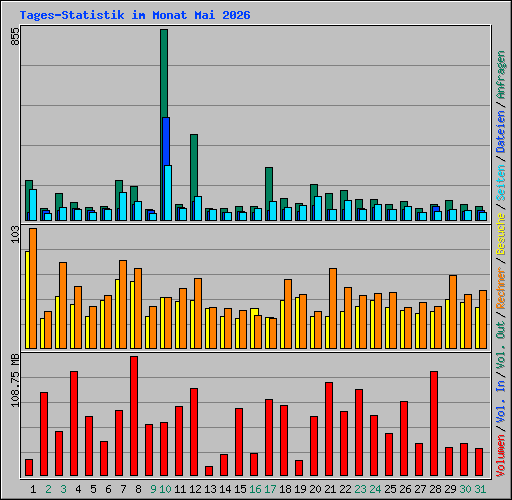Image resolution: width=512 pixels, height=500 pixels.
Task: Click the red Volumen bar for day 8
Action: pos(134,416)
